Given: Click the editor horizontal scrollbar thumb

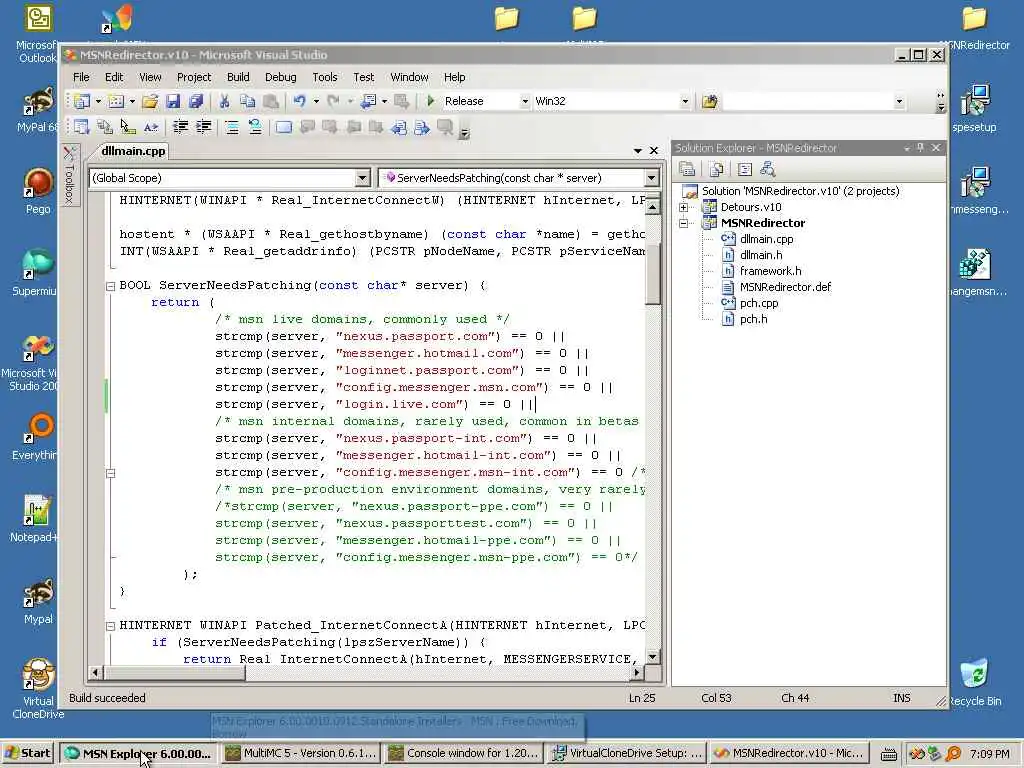Looking at the screenshot, I should tap(174, 673).
